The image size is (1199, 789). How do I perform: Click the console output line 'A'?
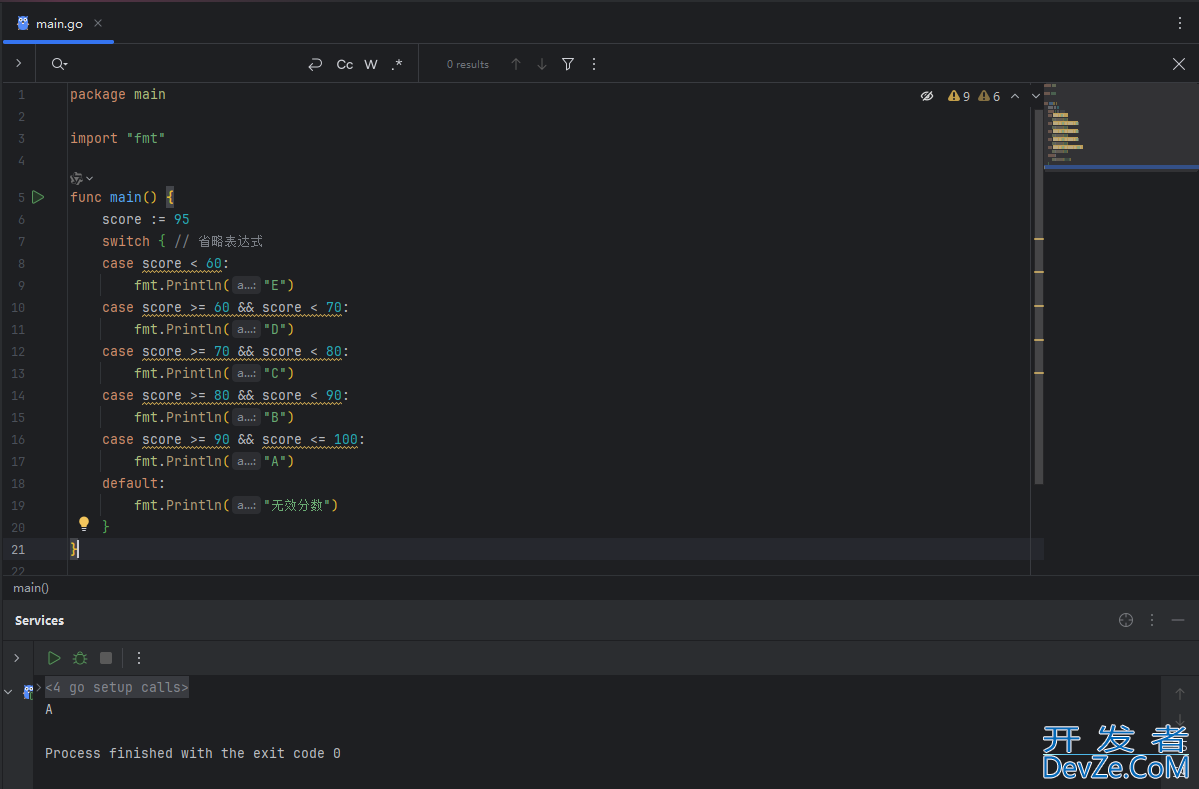[x=49, y=709]
